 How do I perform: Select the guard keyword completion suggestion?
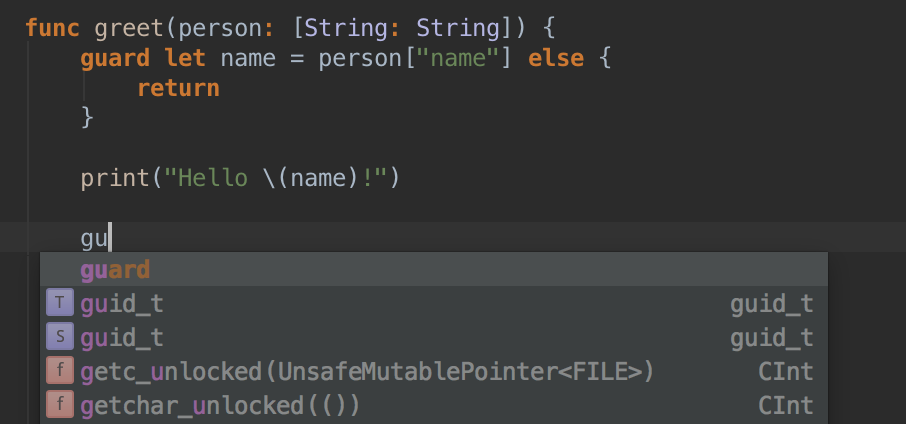pos(433,270)
